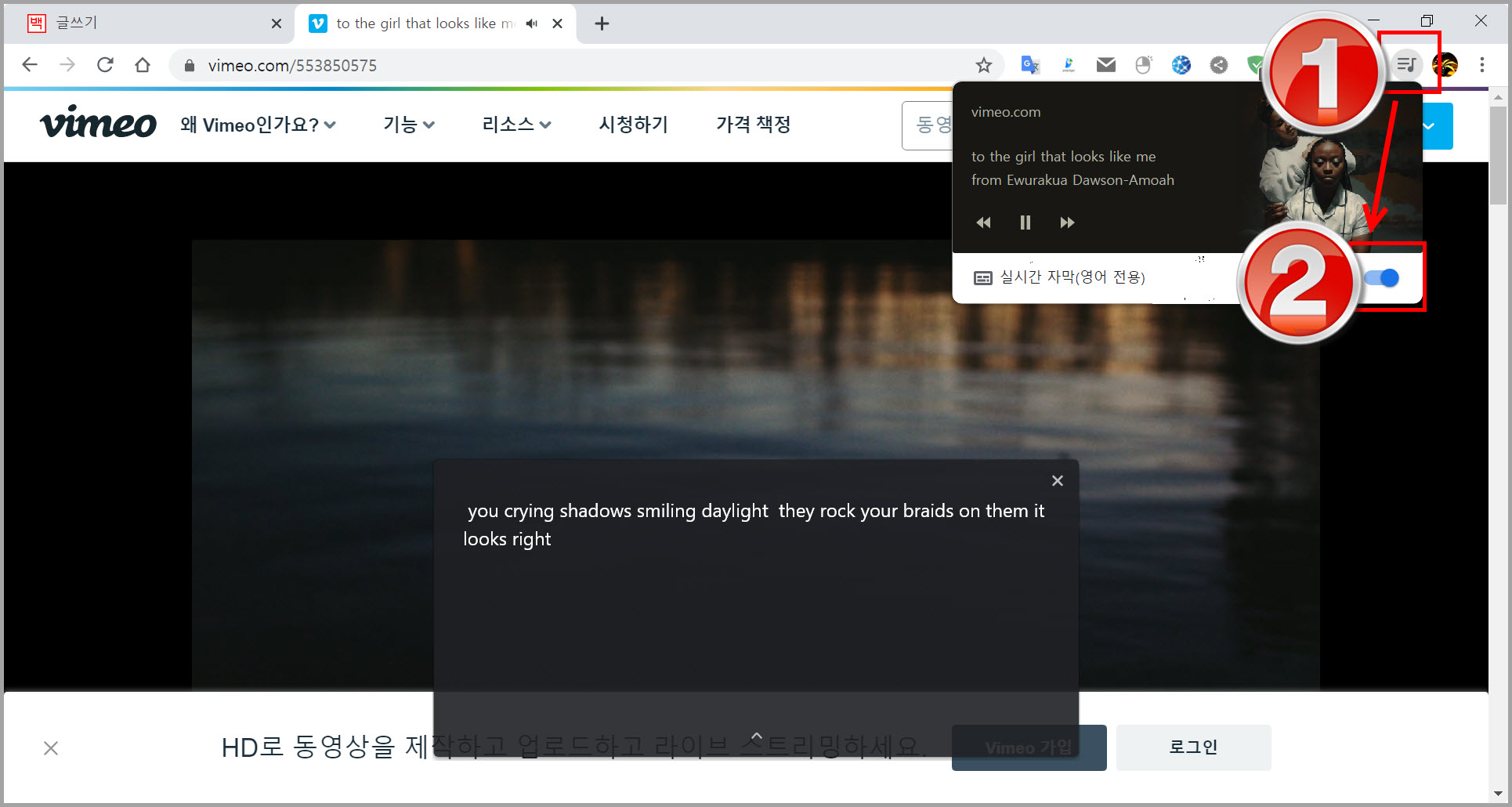Open the 가격 책정 menu item
The width and height of the screenshot is (1512, 807).
[753, 125]
